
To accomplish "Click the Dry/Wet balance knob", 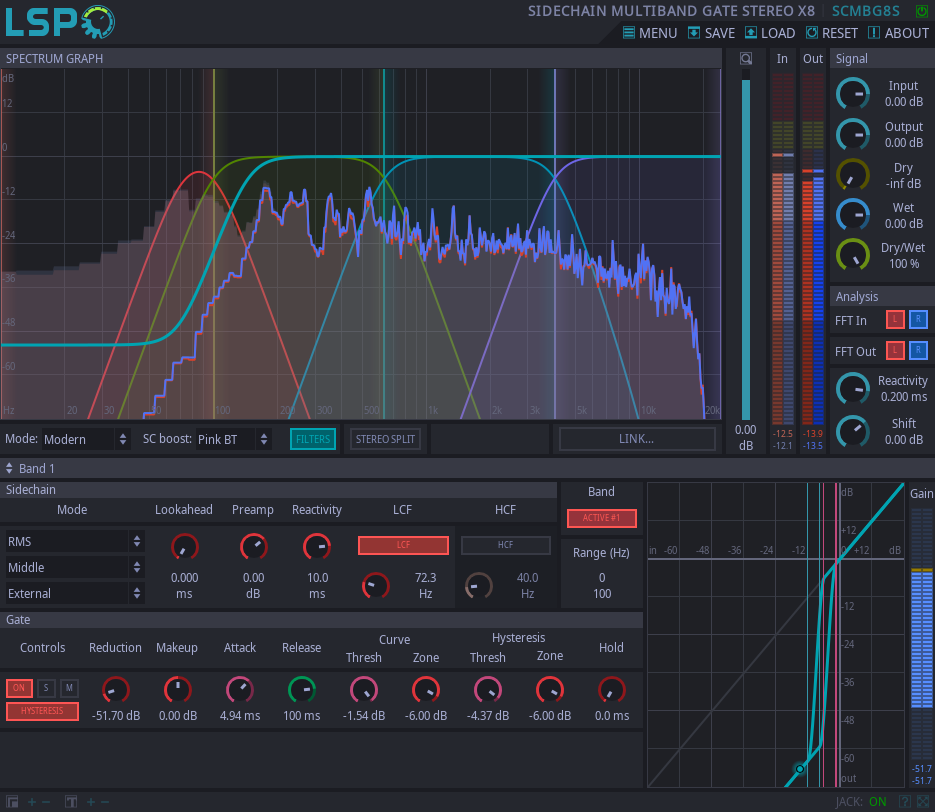I will tap(853, 255).
